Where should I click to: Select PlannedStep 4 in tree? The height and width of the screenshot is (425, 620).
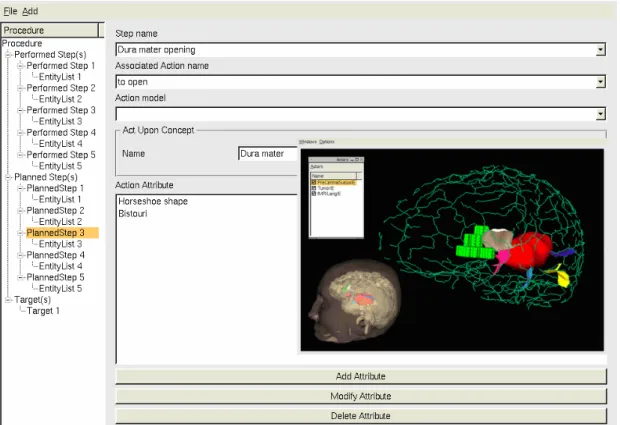(55, 255)
